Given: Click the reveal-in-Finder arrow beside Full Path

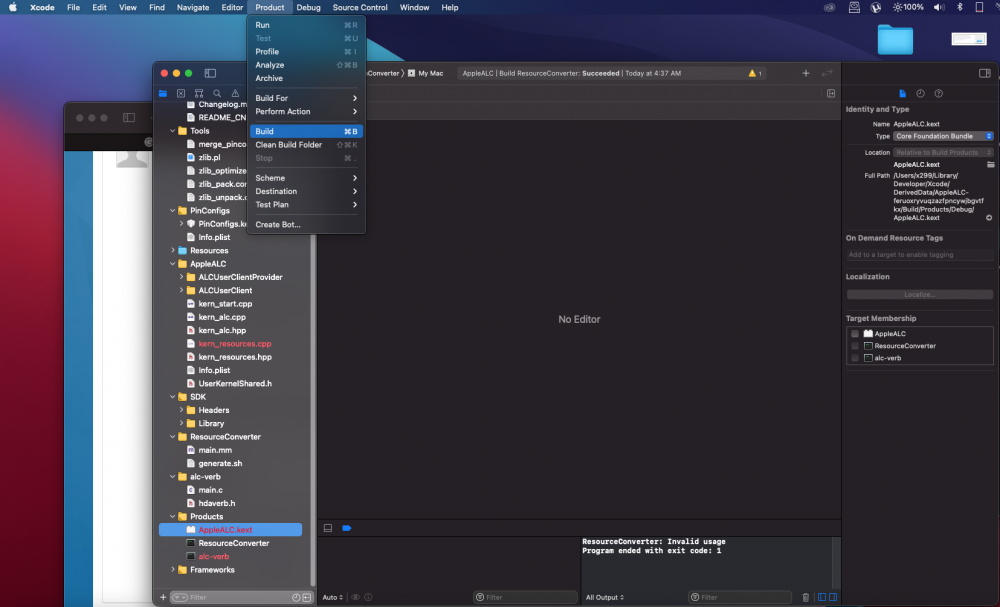Looking at the screenshot, I should [x=989, y=218].
